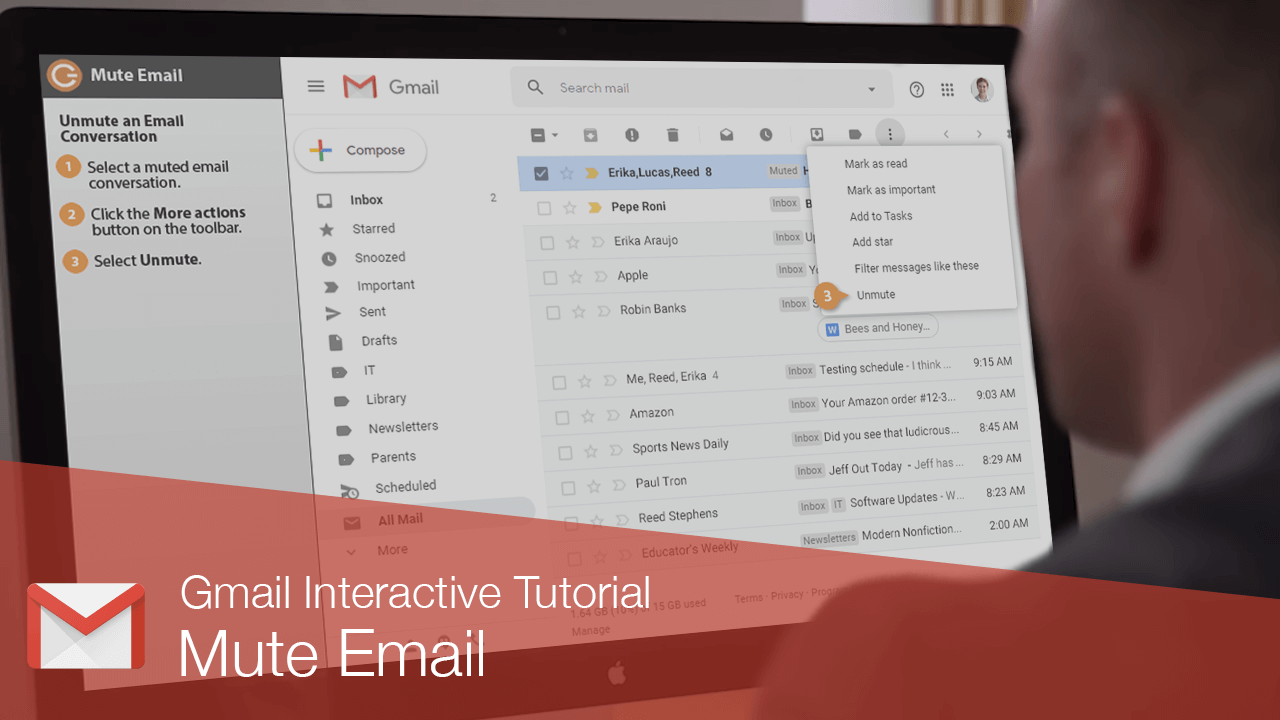Screen dimensions: 1280x720
Task: Snooze the conversation with the clock icon
Action: 766,134
